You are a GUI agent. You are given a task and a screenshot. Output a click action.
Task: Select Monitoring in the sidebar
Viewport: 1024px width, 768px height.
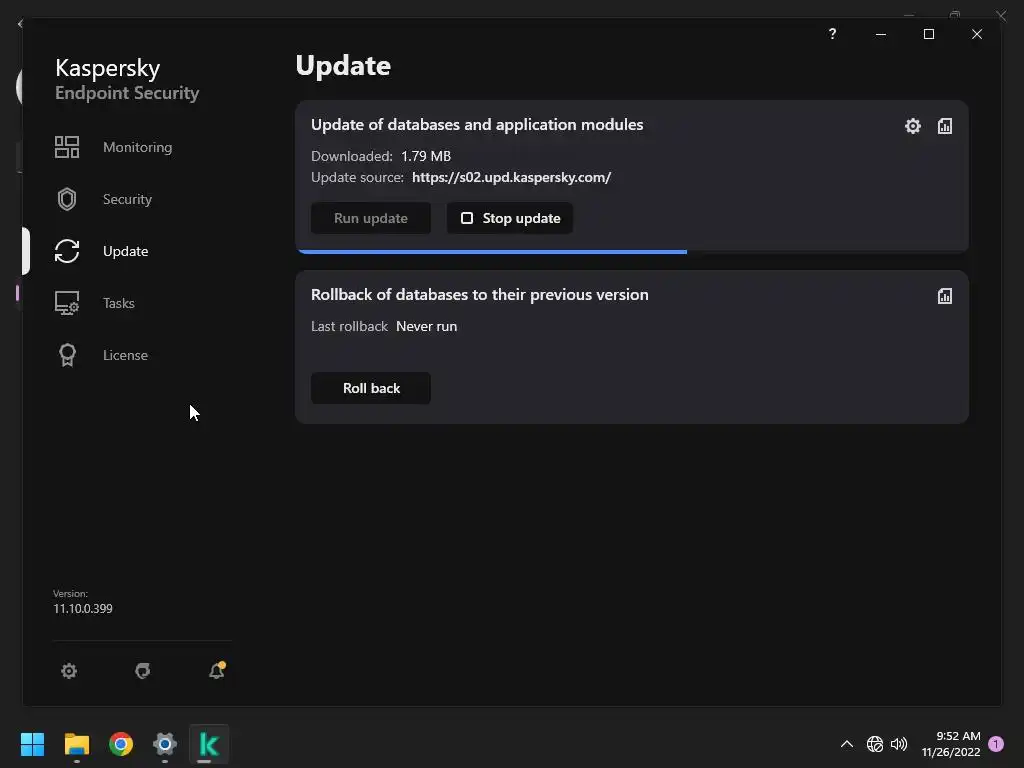(137, 147)
